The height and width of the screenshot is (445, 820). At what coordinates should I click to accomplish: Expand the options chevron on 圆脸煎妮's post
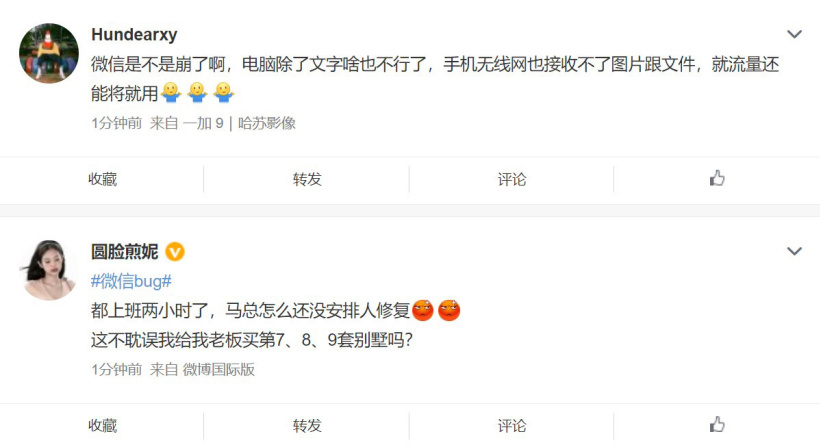pos(794,252)
